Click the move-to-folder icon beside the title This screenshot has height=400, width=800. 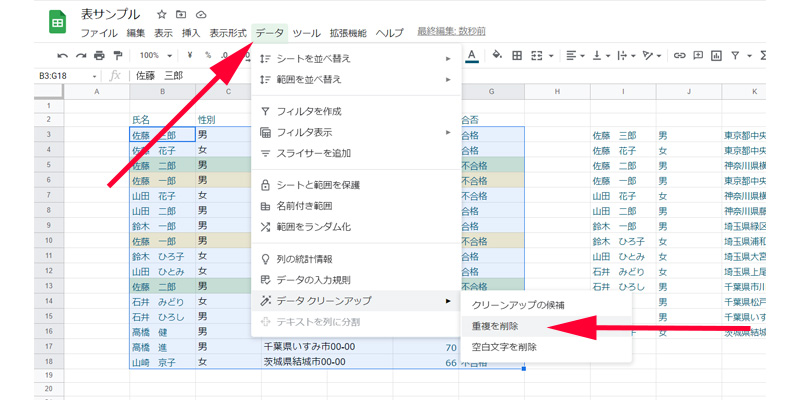[181, 14]
